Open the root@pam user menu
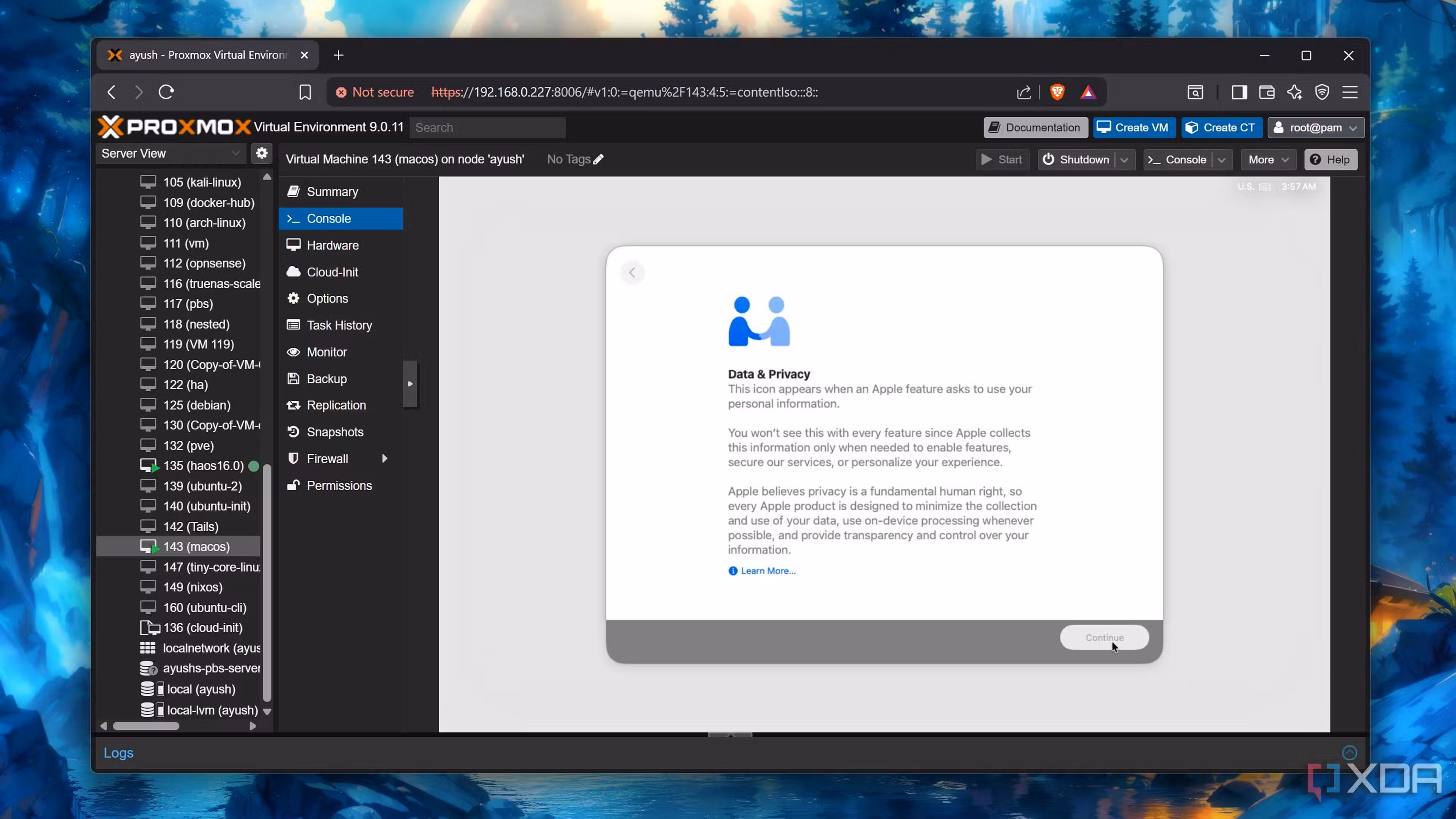 click(x=1315, y=128)
